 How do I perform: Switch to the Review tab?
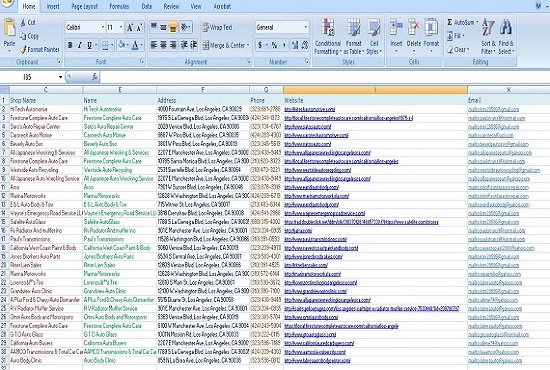pyautogui.click(x=171, y=6)
